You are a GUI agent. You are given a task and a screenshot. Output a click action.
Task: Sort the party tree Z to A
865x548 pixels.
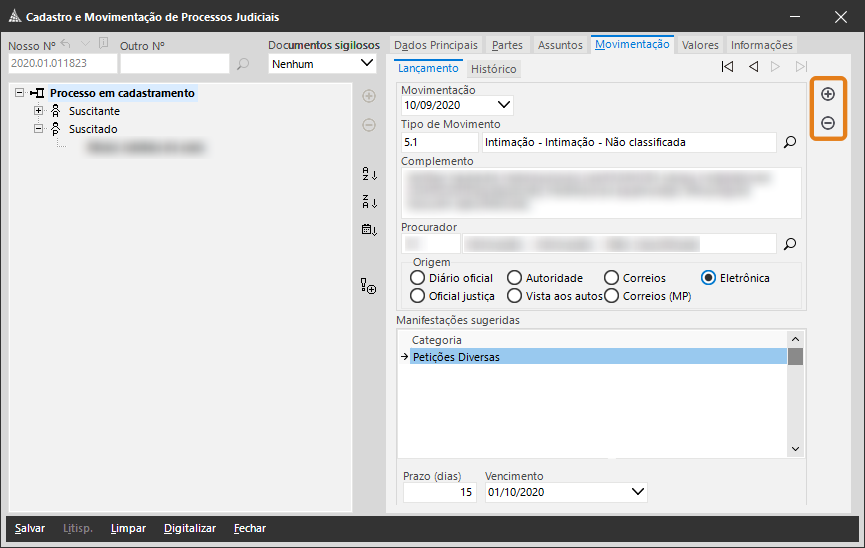pos(369,202)
